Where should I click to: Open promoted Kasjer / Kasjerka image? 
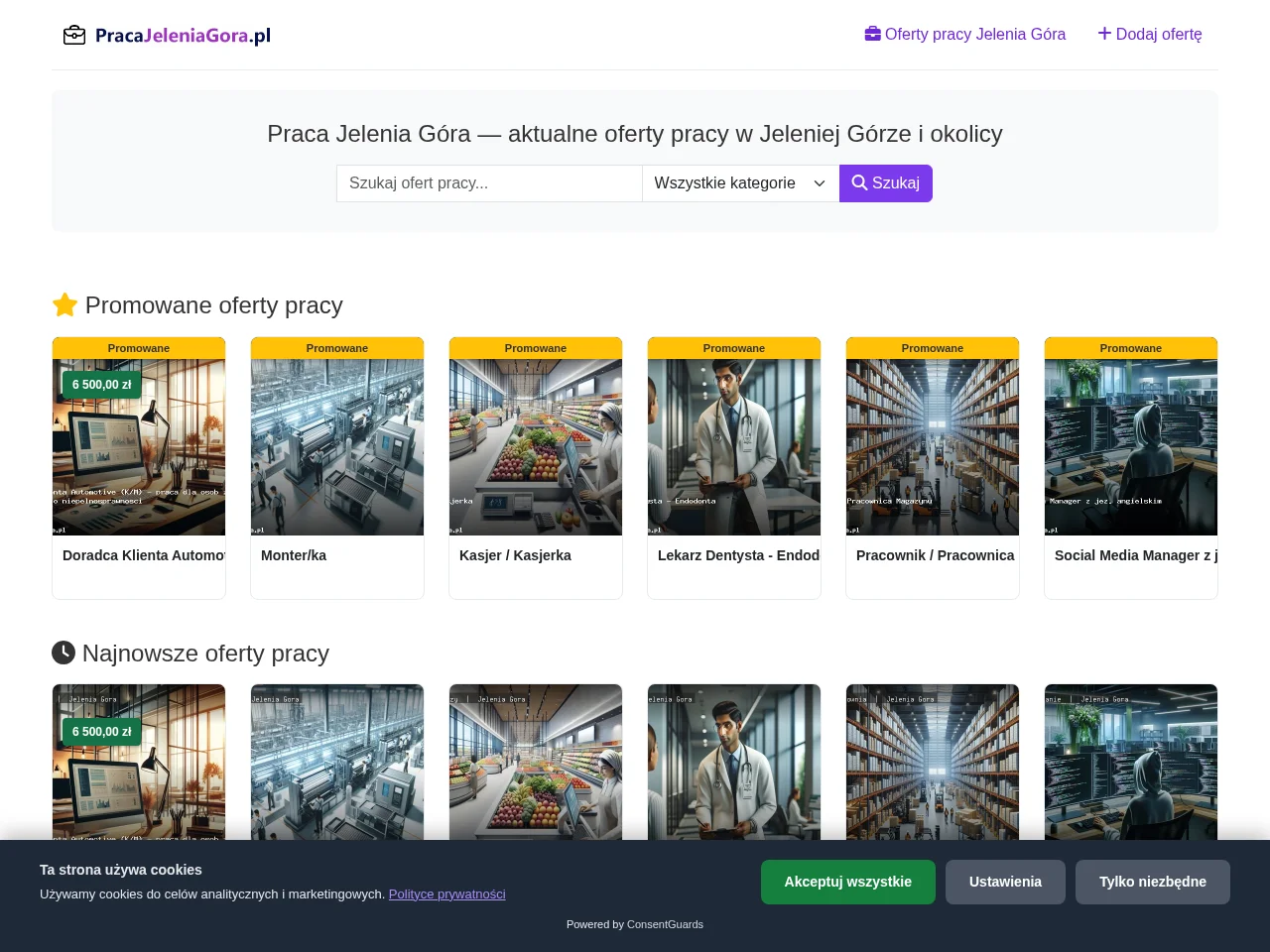click(x=536, y=447)
